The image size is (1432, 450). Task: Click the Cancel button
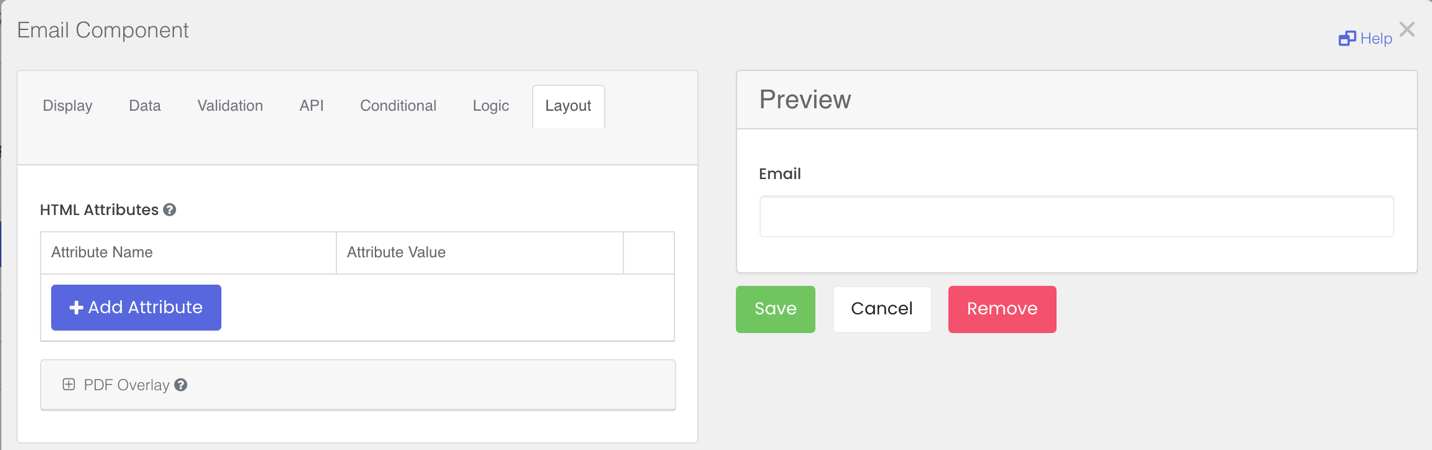click(882, 309)
